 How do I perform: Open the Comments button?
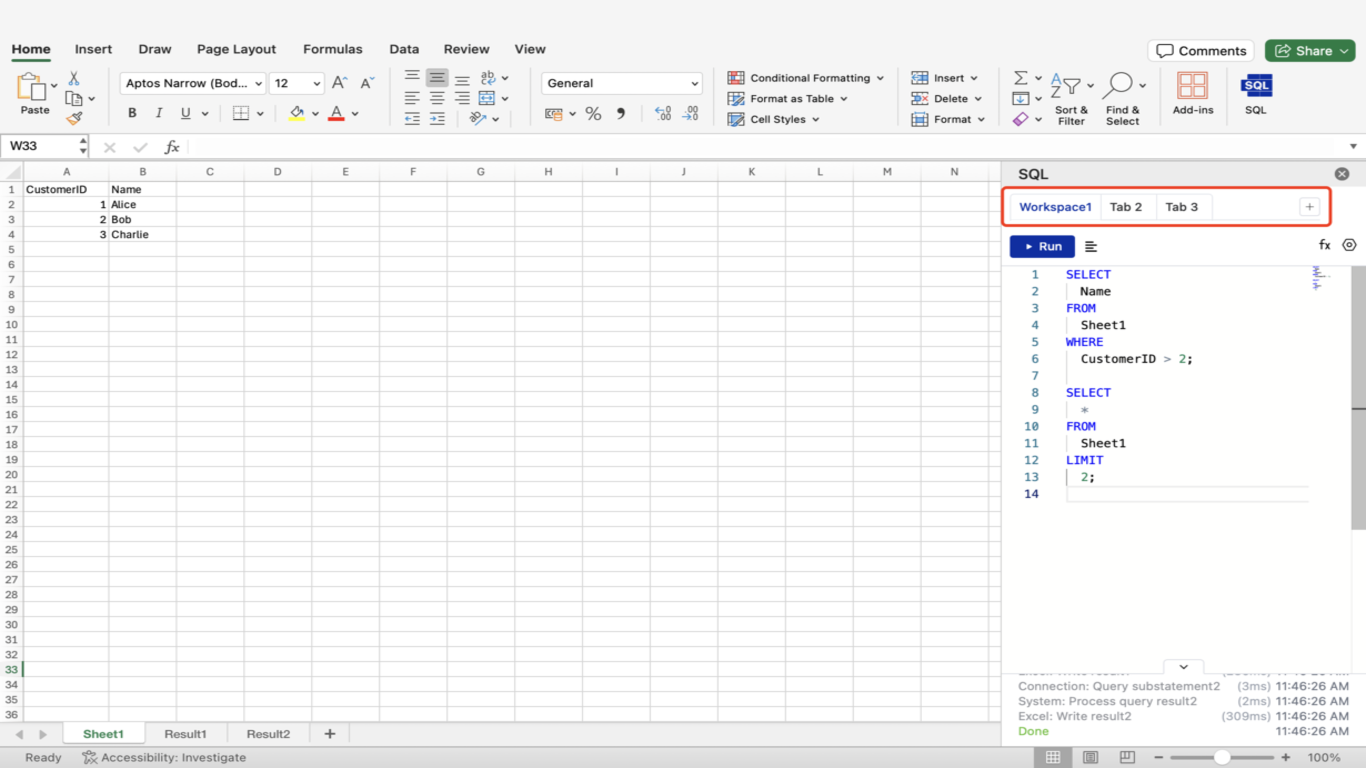(1201, 51)
